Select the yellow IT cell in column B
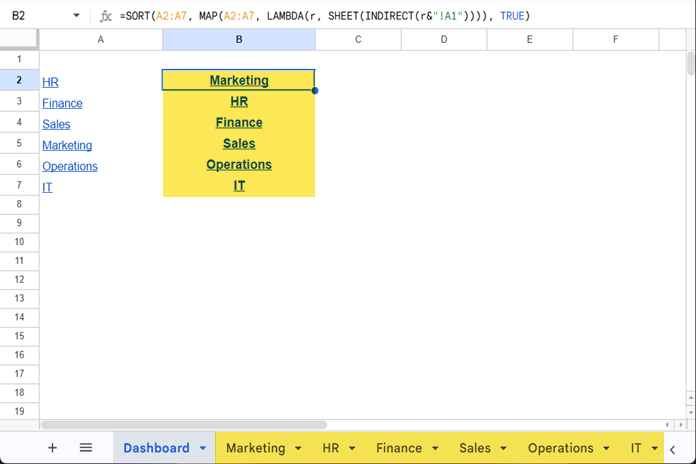The height and width of the screenshot is (464, 696). pos(239,186)
